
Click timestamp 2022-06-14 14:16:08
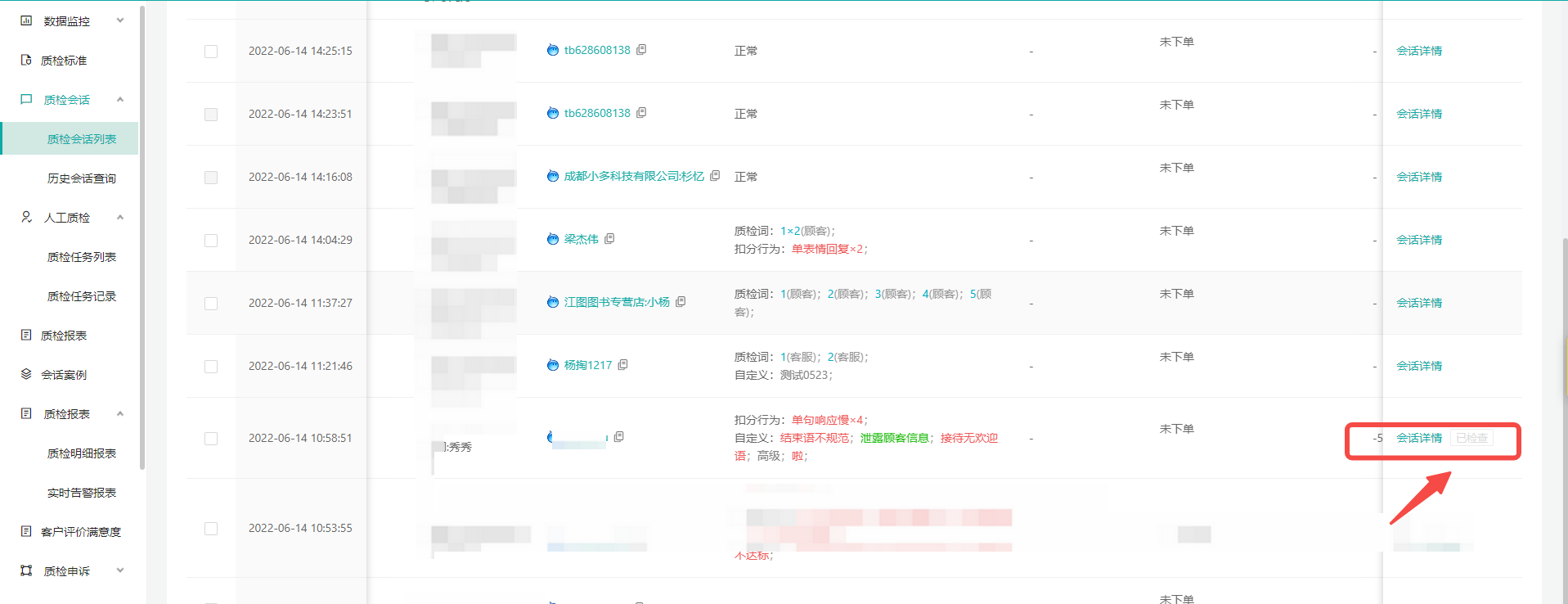pos(300,177)
